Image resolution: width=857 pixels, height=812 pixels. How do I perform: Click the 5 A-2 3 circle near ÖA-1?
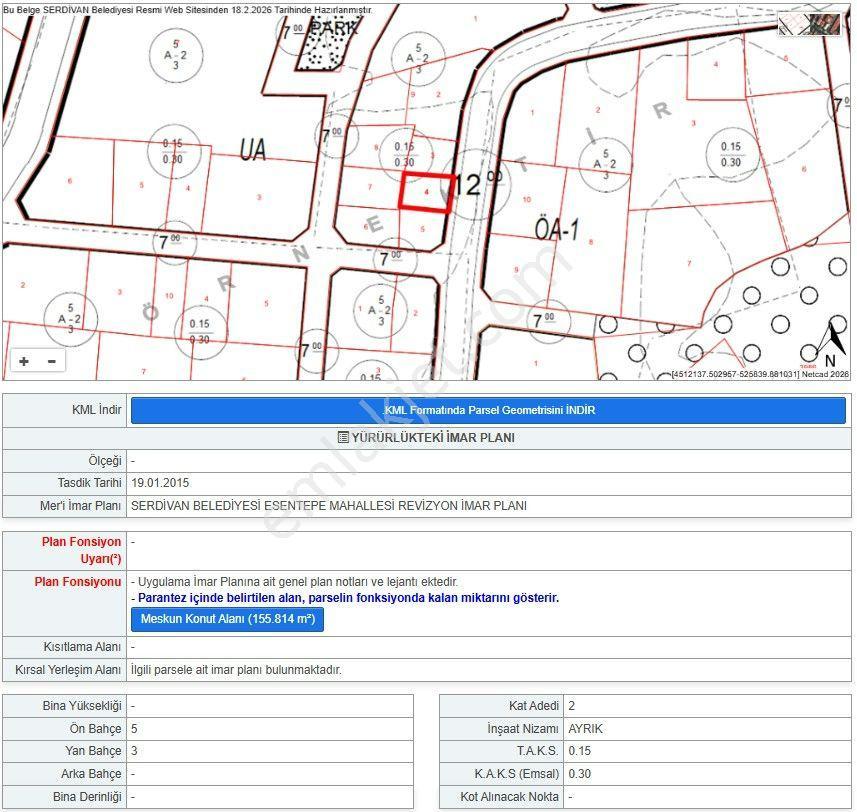605,164
